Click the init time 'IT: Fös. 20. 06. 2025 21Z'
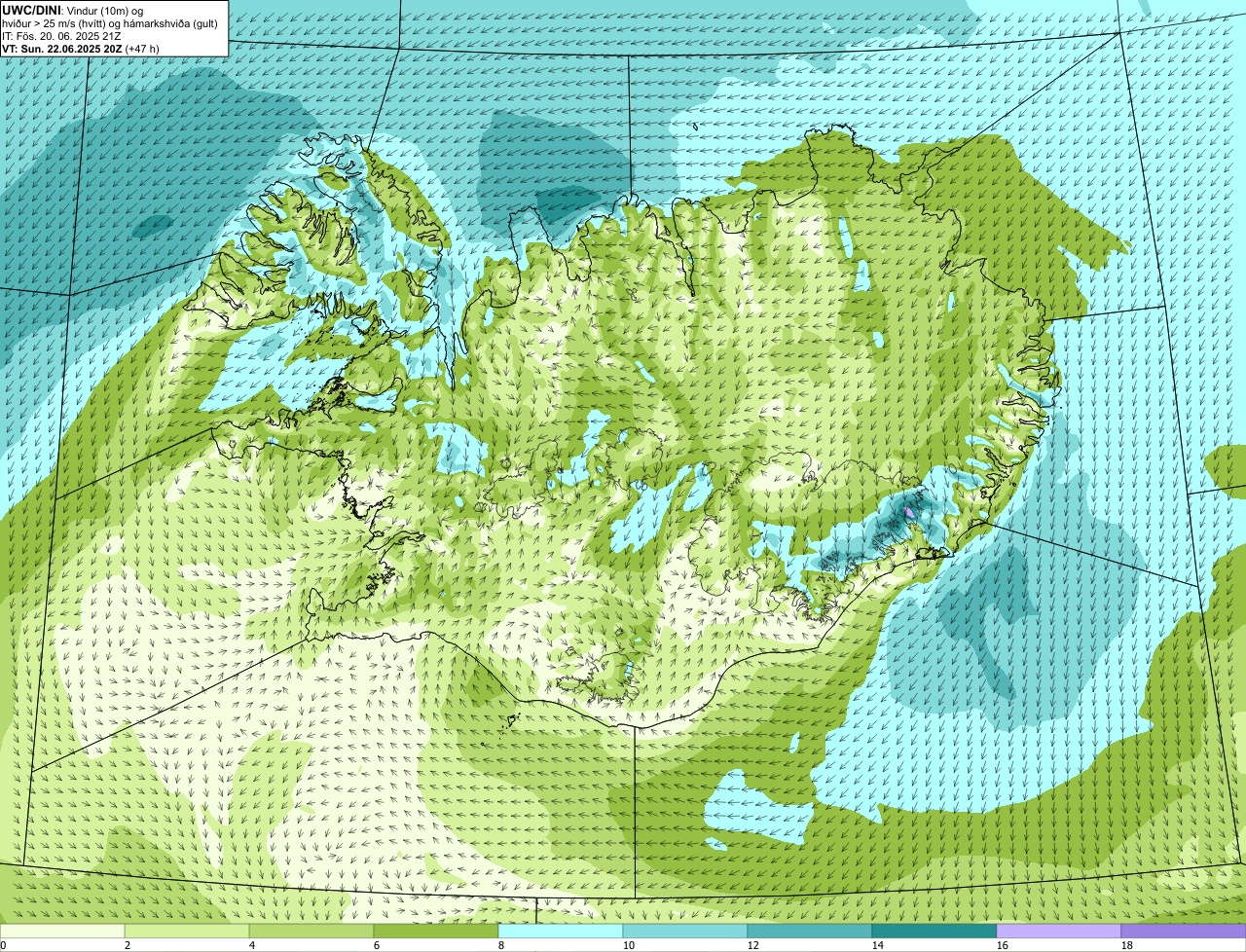 [62, 36]
